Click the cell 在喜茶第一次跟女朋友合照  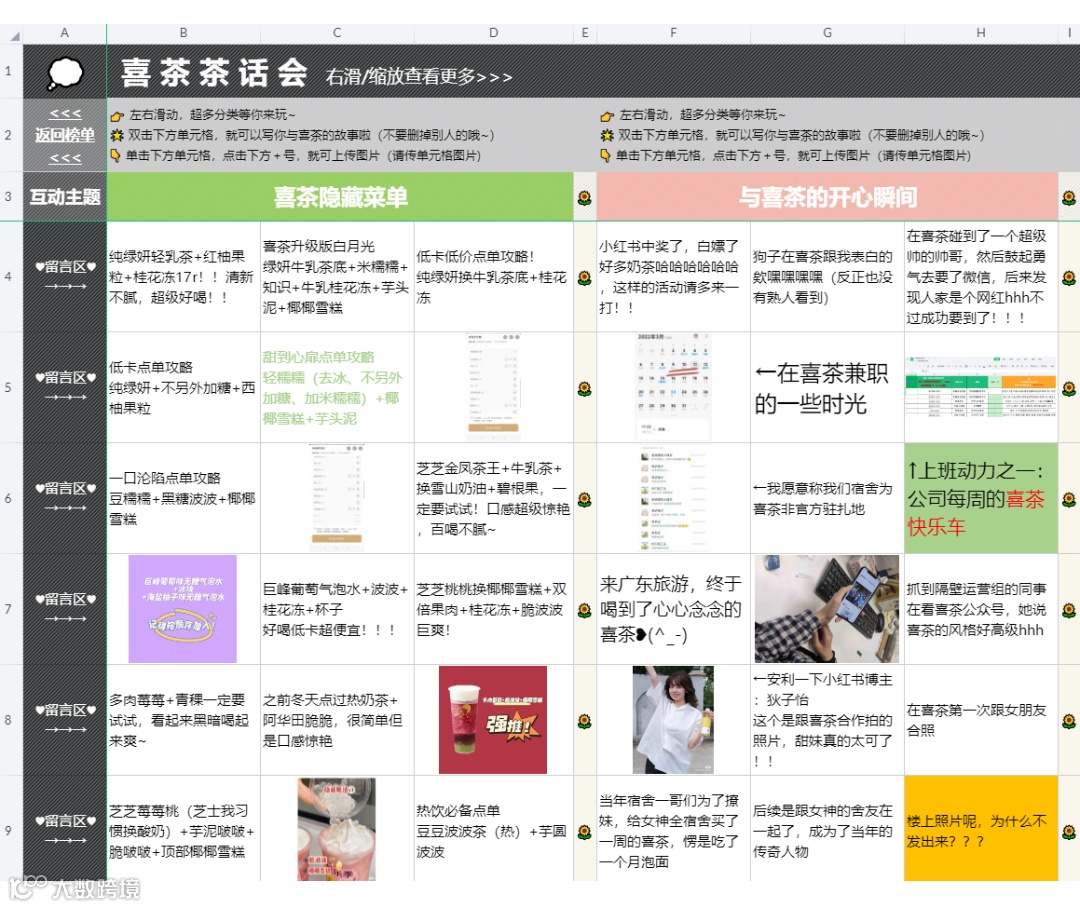(x=981, y=720)
